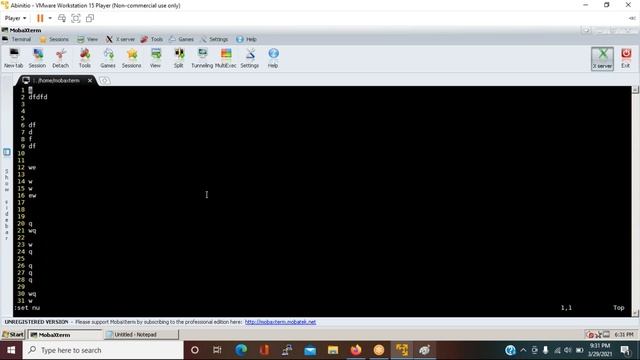Open the Settings toolbar icon
The width and height of the screenshot is (640, 360).
tap(249, 58)
